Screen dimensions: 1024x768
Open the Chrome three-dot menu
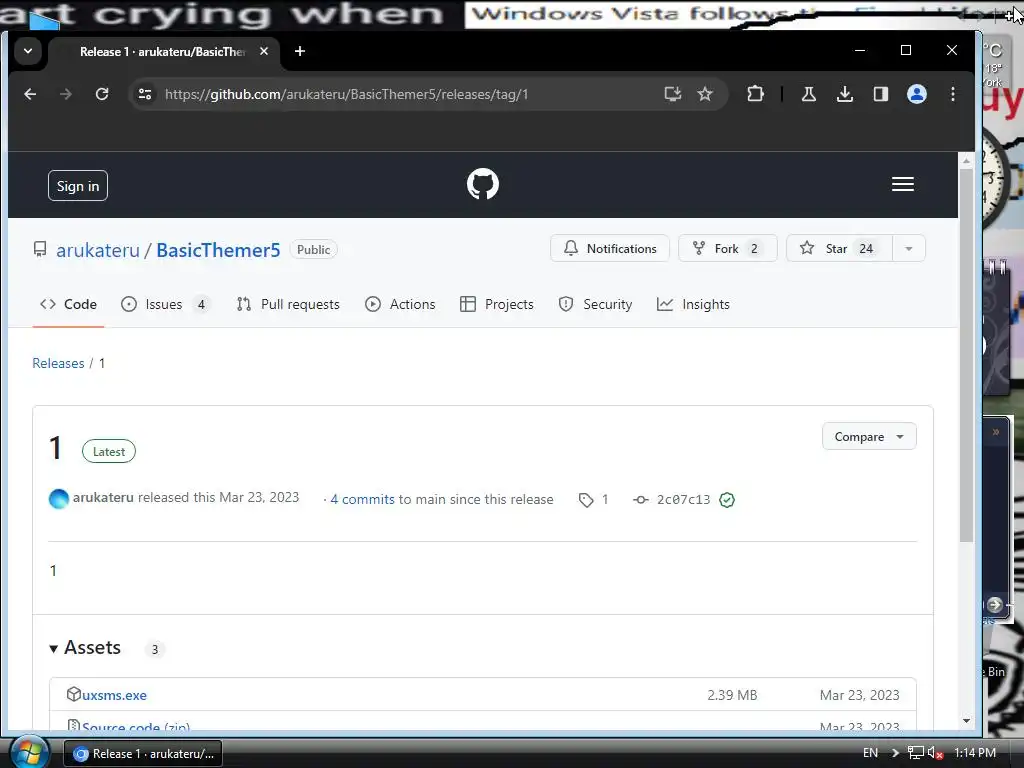tap(953, 94)
